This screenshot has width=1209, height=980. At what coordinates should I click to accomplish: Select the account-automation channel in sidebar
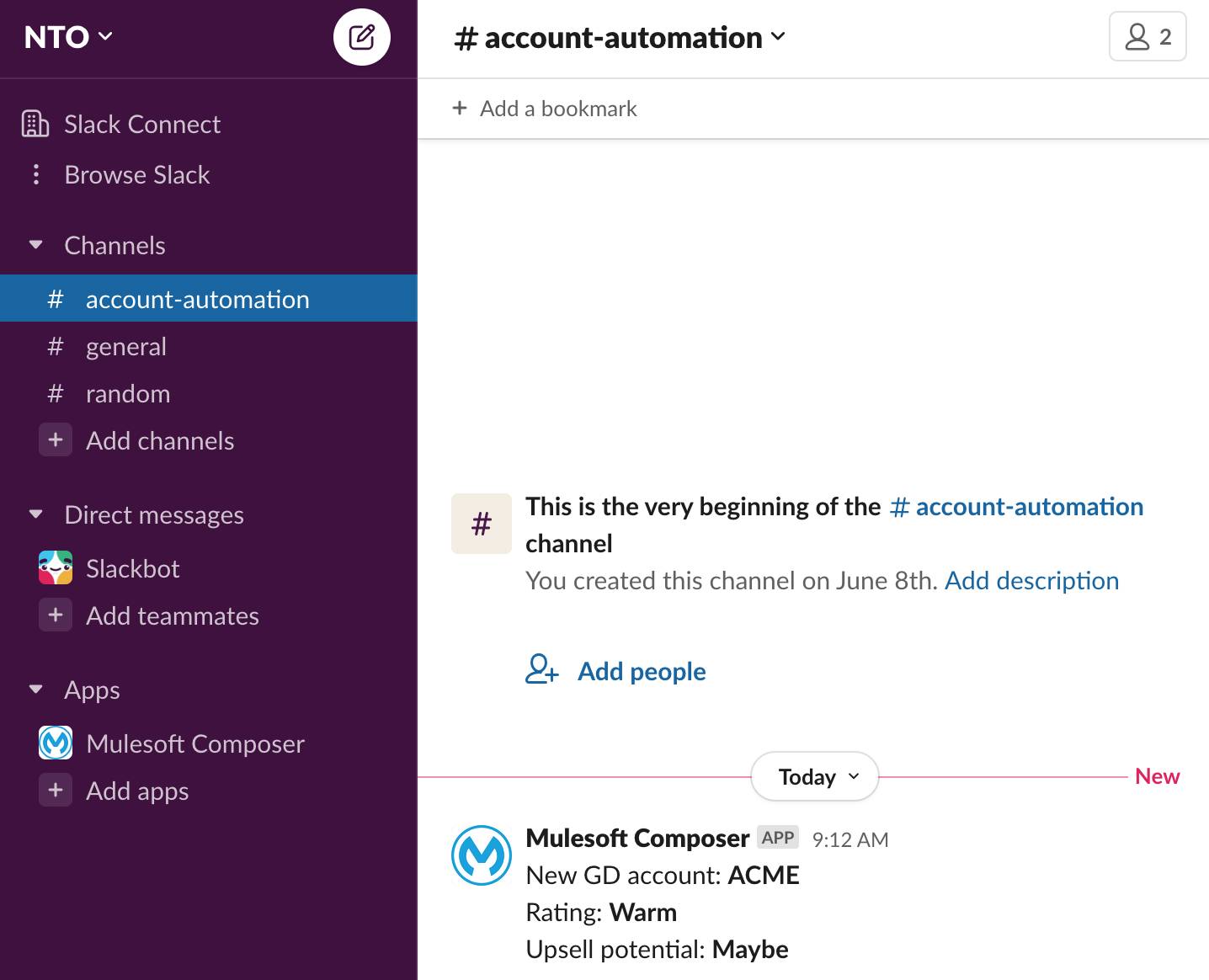coord(209,298)
